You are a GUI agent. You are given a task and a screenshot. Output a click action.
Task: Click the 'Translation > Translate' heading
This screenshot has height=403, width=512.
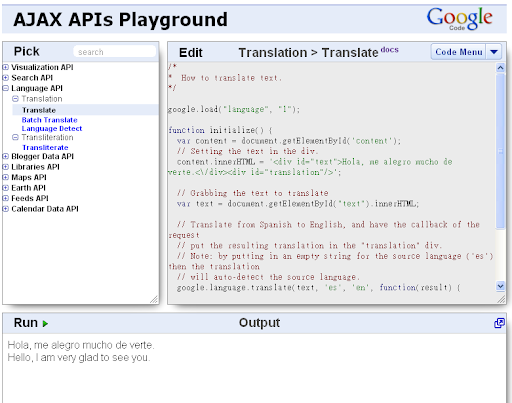pyautogui.click(x=308, y=53)
